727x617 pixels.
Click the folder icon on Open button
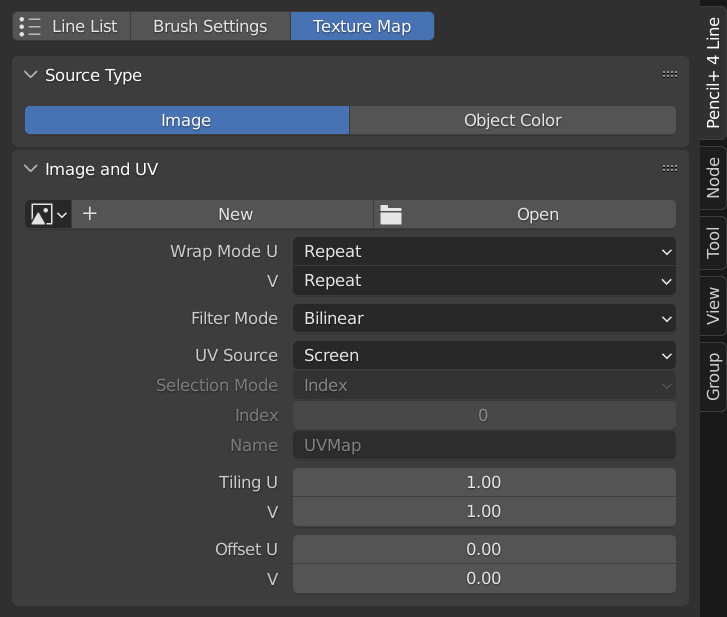coord(390,214)
